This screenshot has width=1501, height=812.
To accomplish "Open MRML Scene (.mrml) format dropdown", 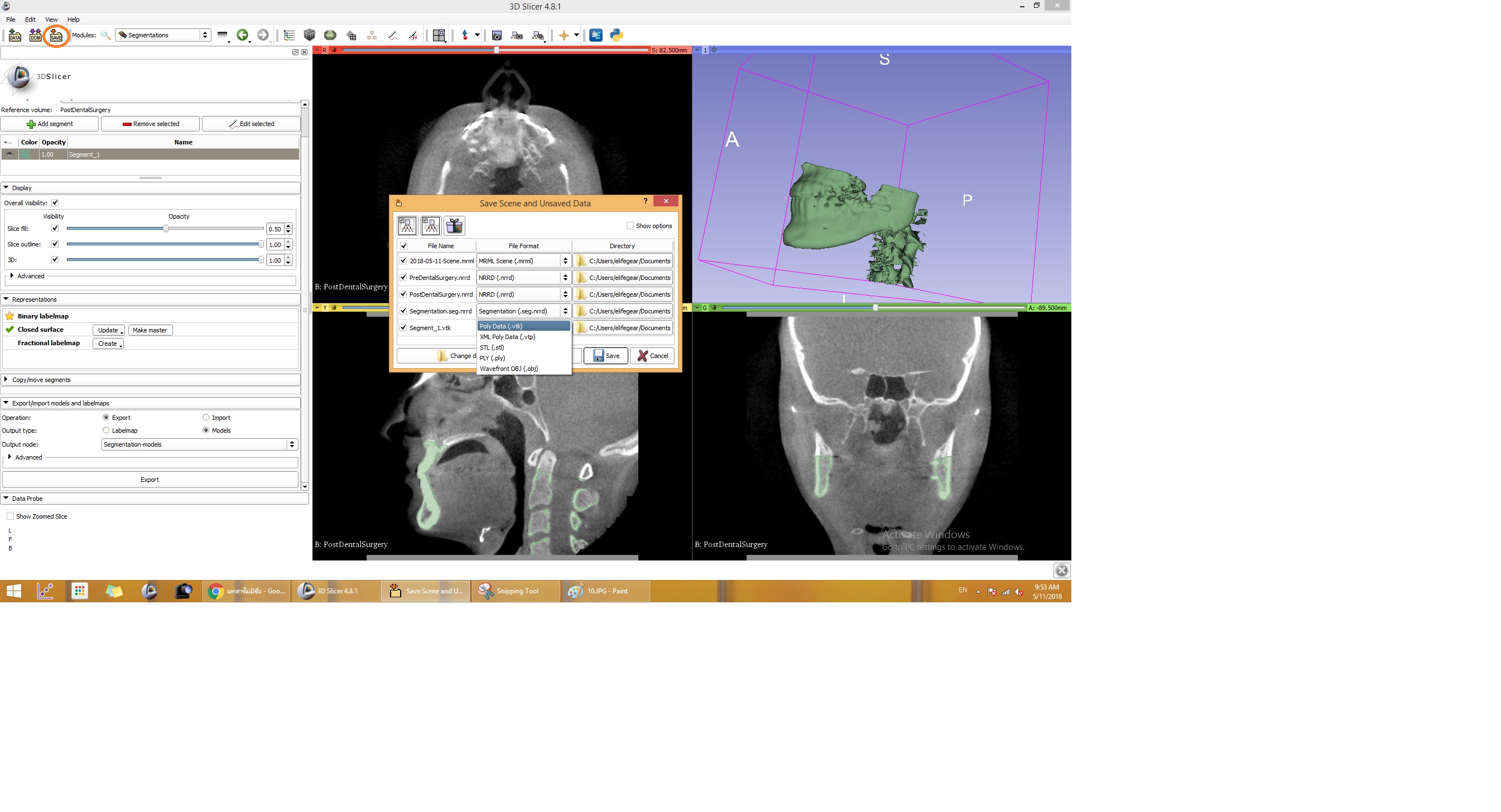I will coord(523,261).
